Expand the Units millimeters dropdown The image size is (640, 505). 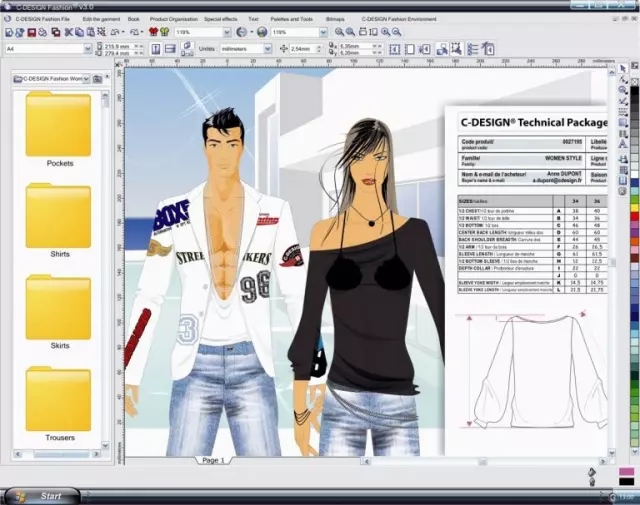[266, 48]
